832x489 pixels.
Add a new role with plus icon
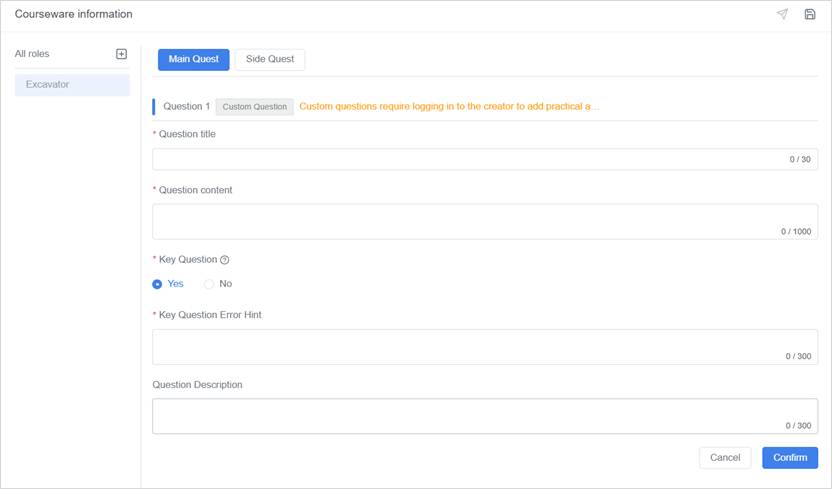pyautogui.click(x=122, y=54)
